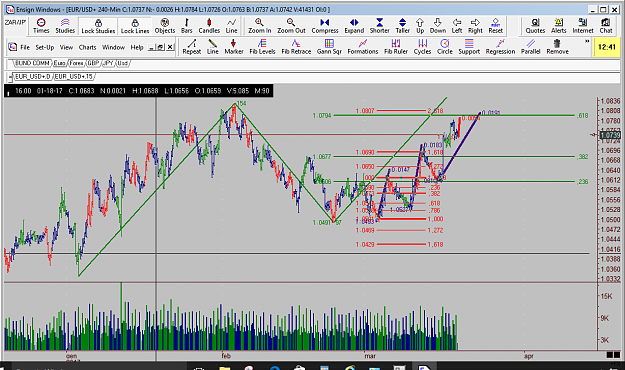Select the Fib Levels tool

(x=262, y=47)
